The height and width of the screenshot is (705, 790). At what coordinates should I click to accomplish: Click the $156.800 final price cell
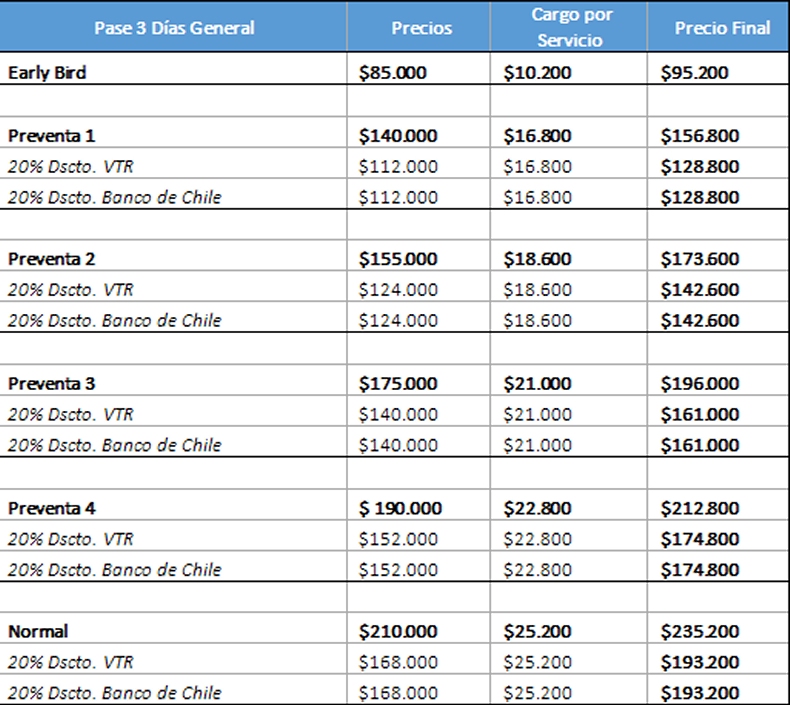point(699,135)
